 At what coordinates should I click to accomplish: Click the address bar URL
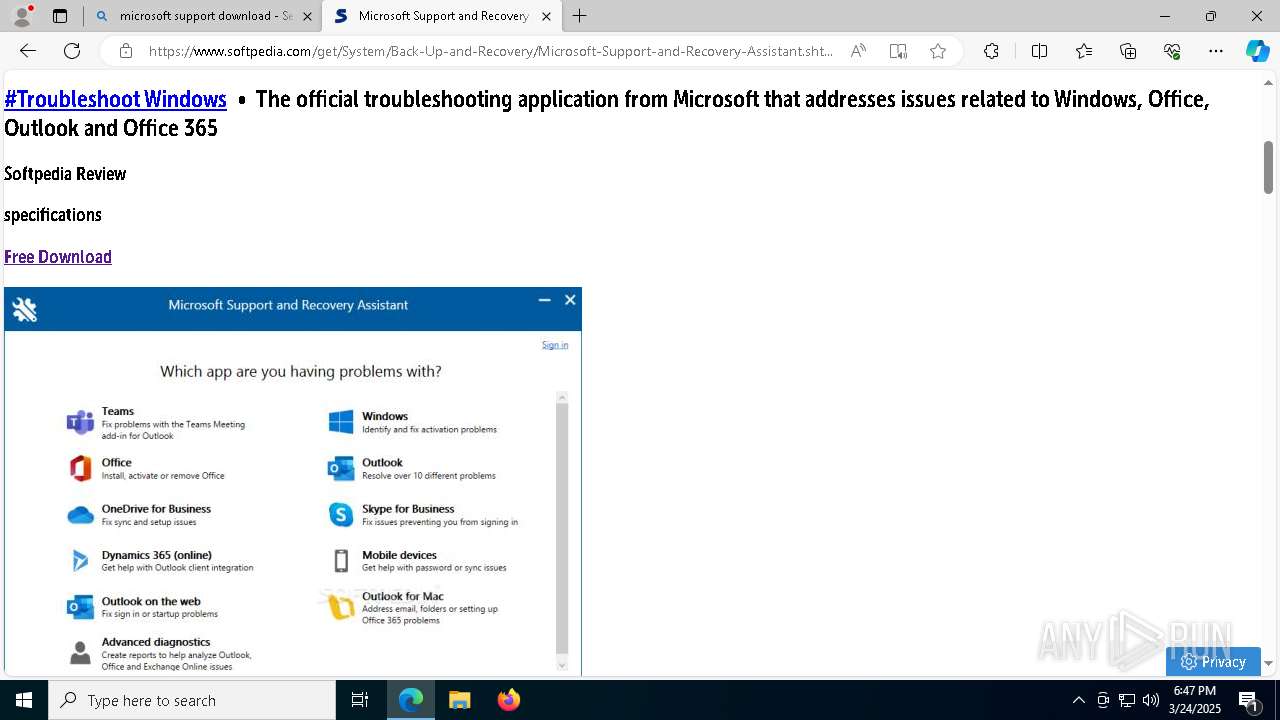click(x=490, y=51)
